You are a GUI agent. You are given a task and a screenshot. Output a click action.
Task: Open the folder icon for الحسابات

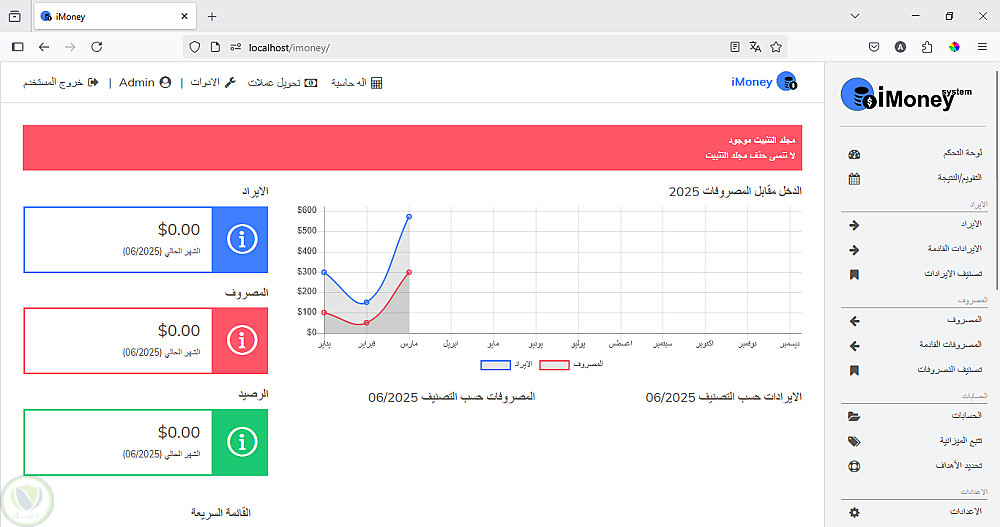point(854,417)
